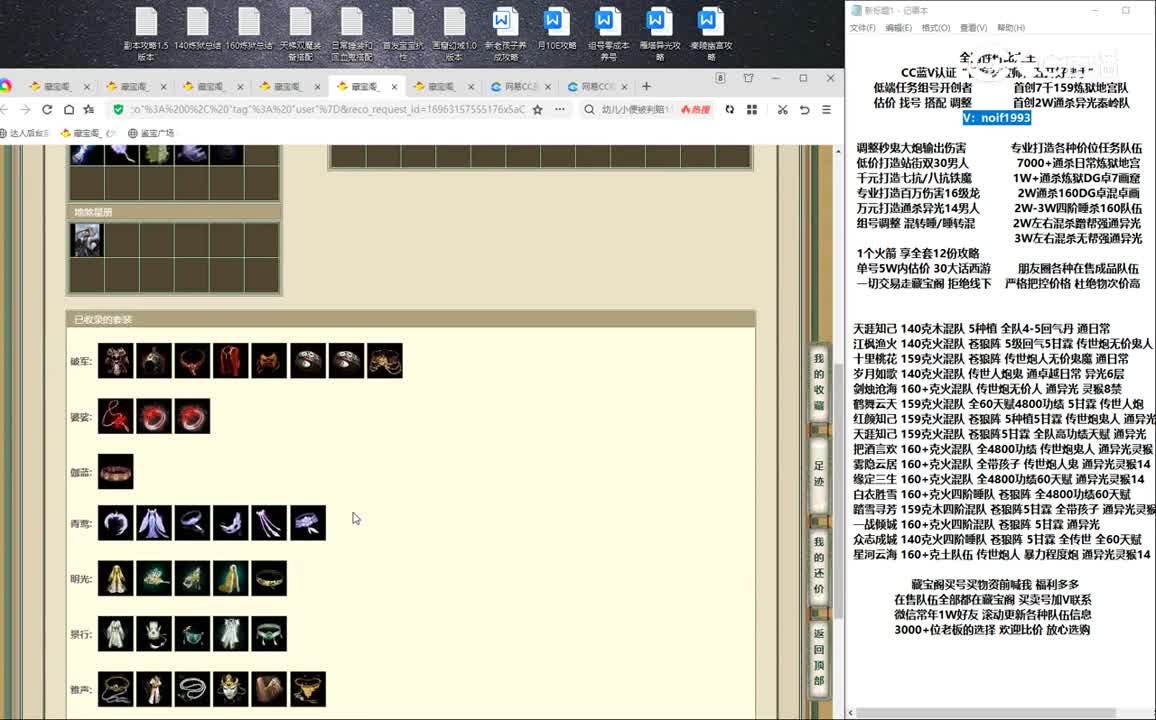
Task: Click the first armor item in 破军 row
Action: click(x=116, y=361)
